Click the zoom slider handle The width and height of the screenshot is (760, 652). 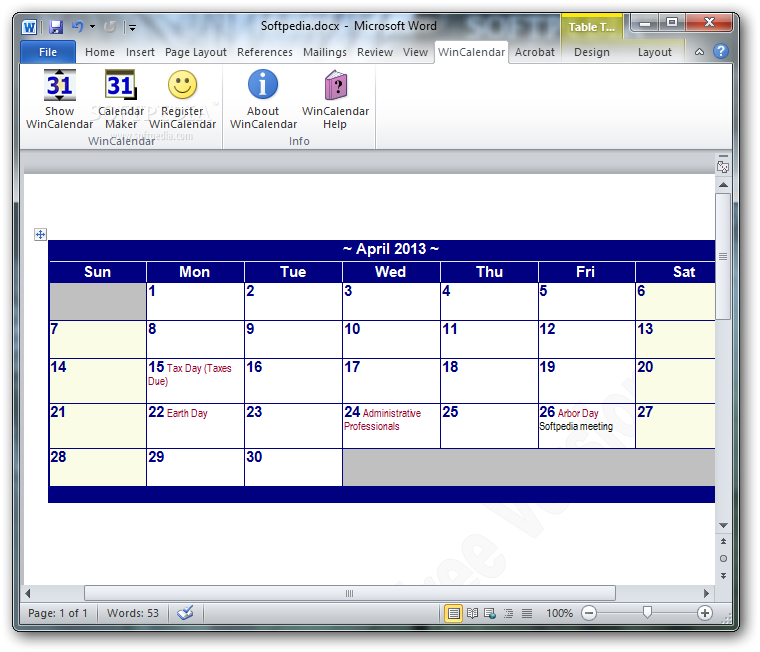click(x=648, y=612)
